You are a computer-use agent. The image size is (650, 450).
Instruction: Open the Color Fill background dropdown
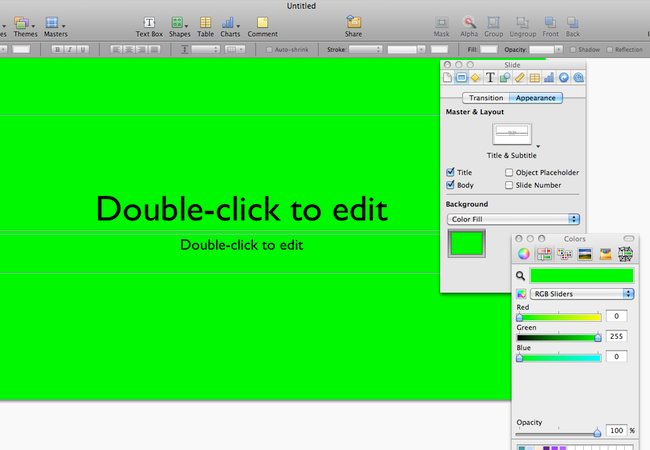(514, 218)
